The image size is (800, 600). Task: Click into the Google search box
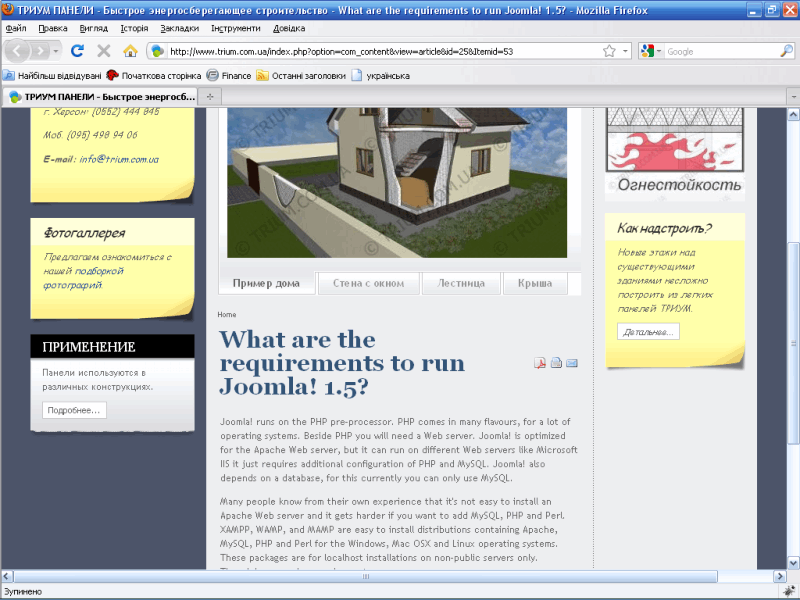[x=721, y=51]
